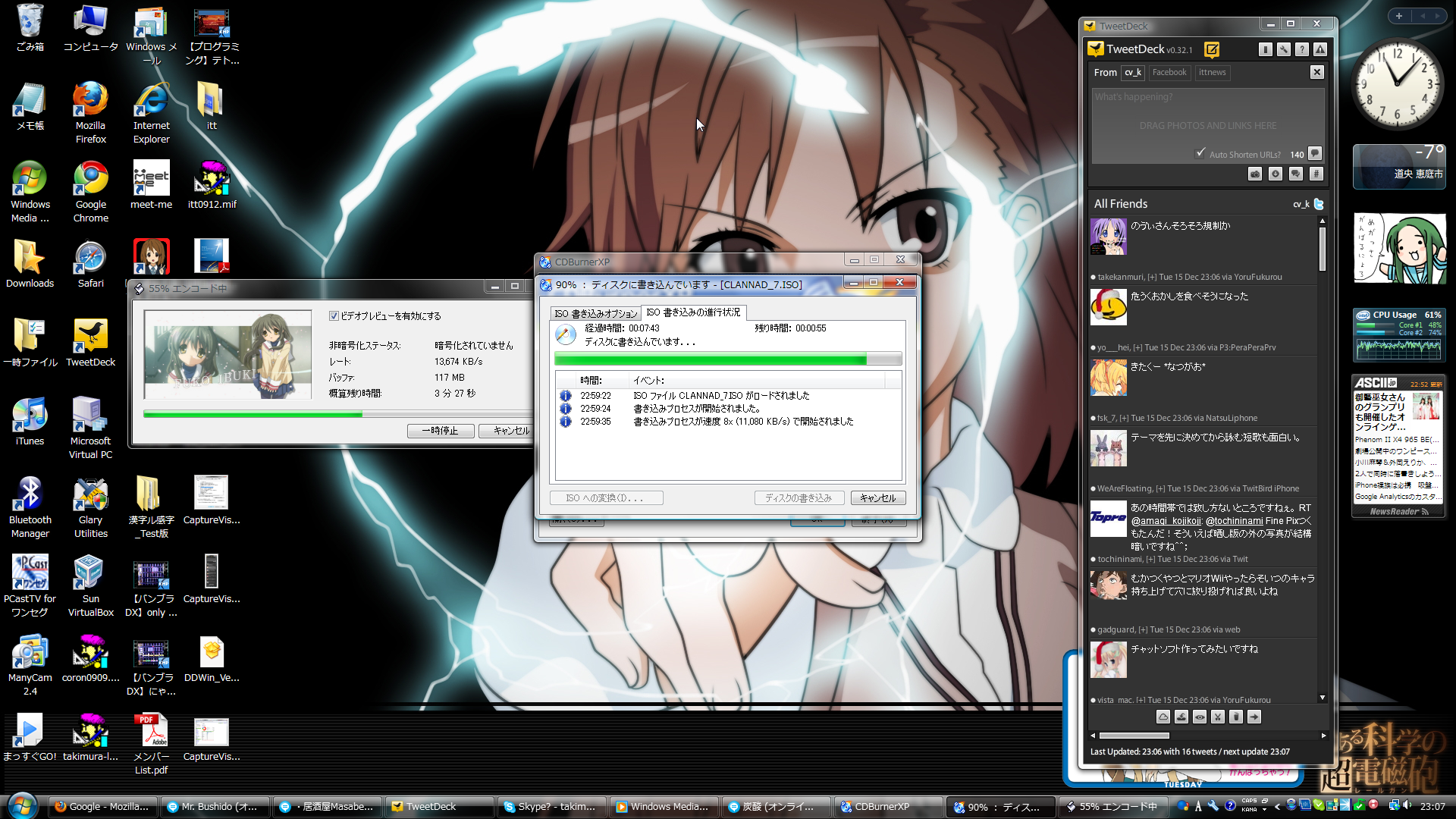This screenshot has height=819, width=1456.
Task: Click the Topre avatar of tochininami tweet
Action: tap(1108, 519)
